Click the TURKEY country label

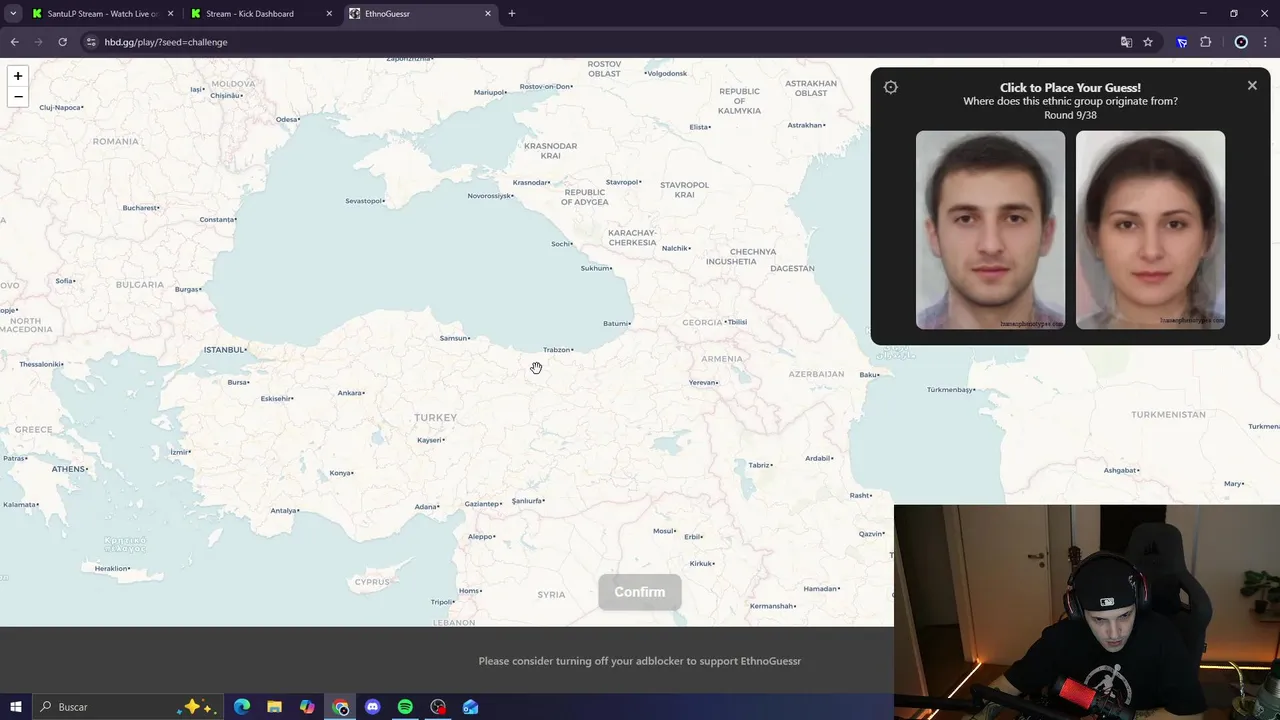coord(435,418)
